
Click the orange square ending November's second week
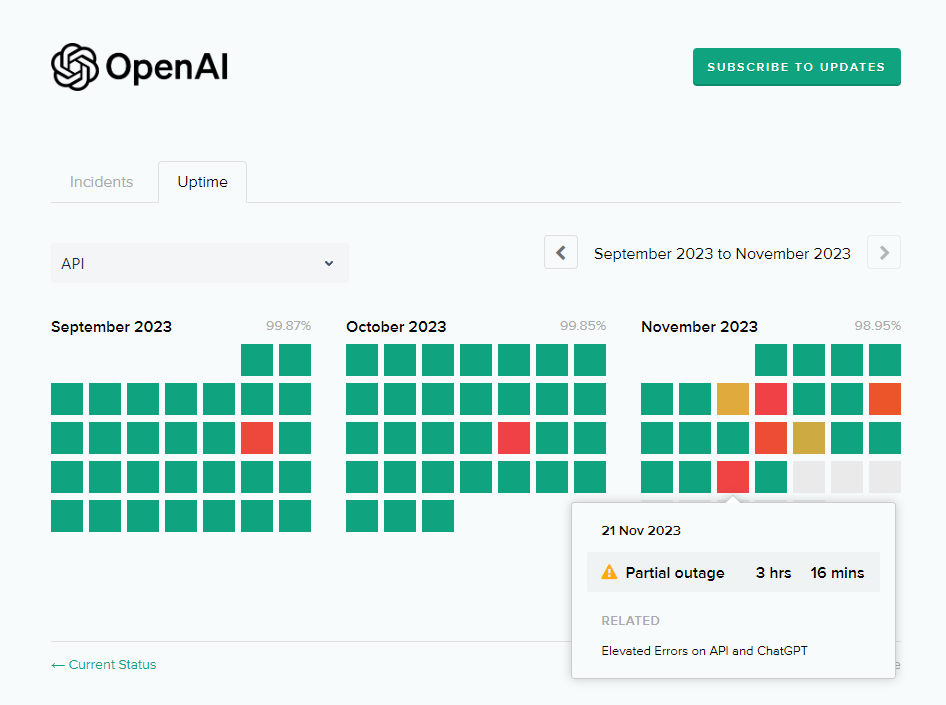click(x=885, y=399)
